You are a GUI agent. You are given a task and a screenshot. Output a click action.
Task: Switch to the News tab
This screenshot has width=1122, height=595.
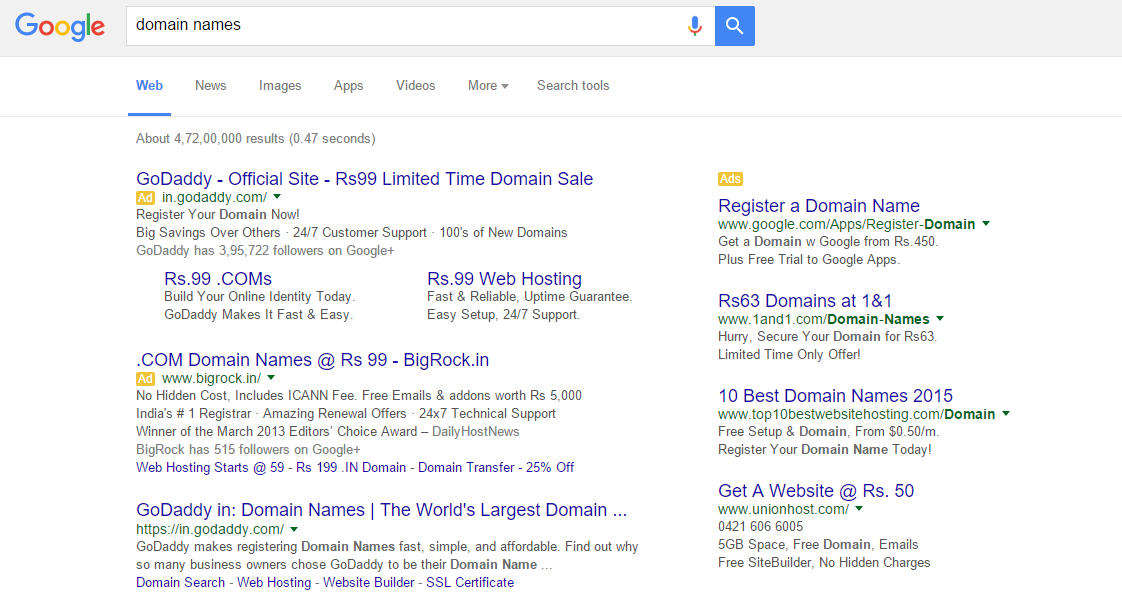click(210, 86)
